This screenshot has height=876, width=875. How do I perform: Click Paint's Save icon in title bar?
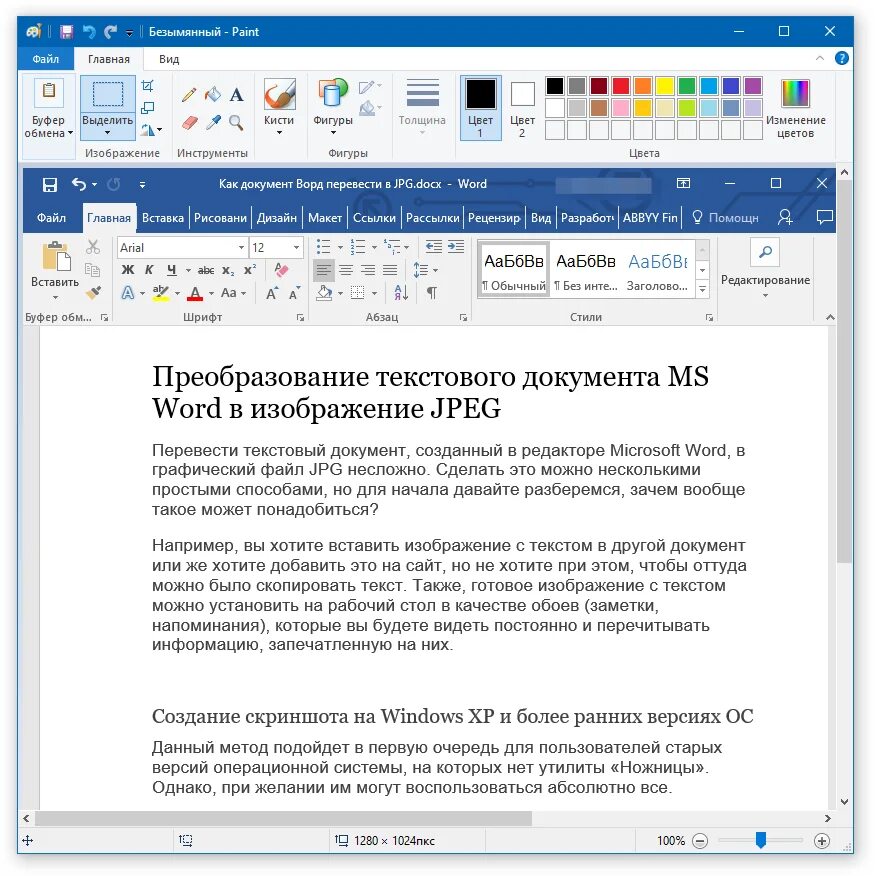point(66,32)
